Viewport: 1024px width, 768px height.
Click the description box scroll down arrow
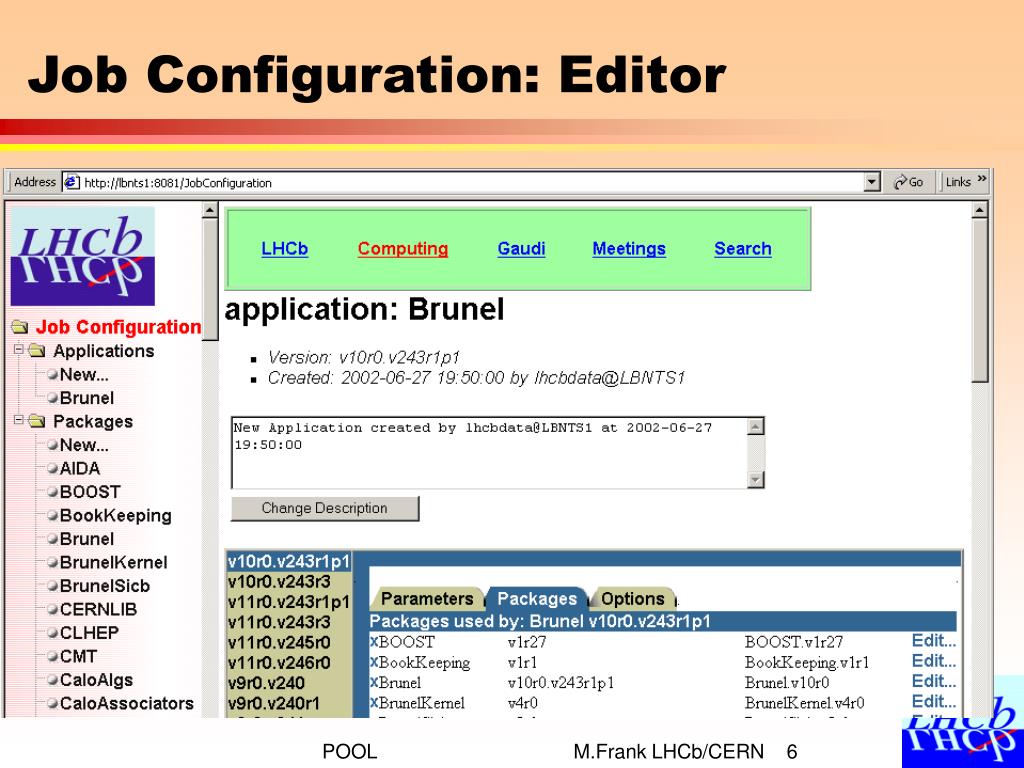click(755, 480)
